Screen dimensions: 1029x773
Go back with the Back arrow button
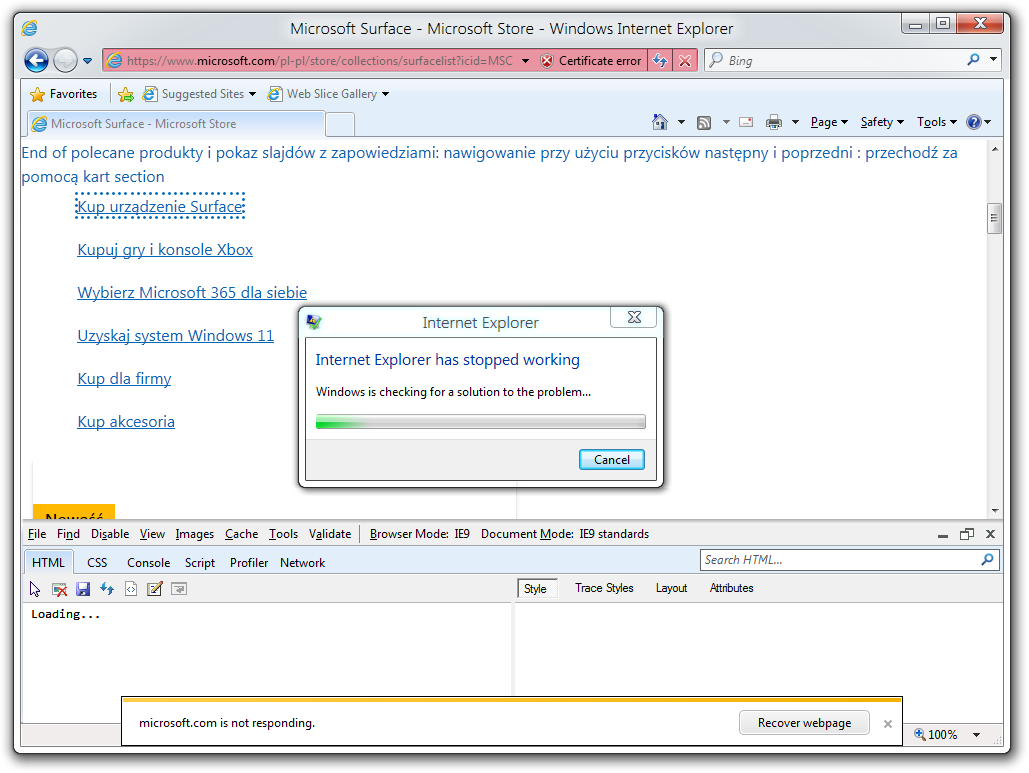[37, 61]
